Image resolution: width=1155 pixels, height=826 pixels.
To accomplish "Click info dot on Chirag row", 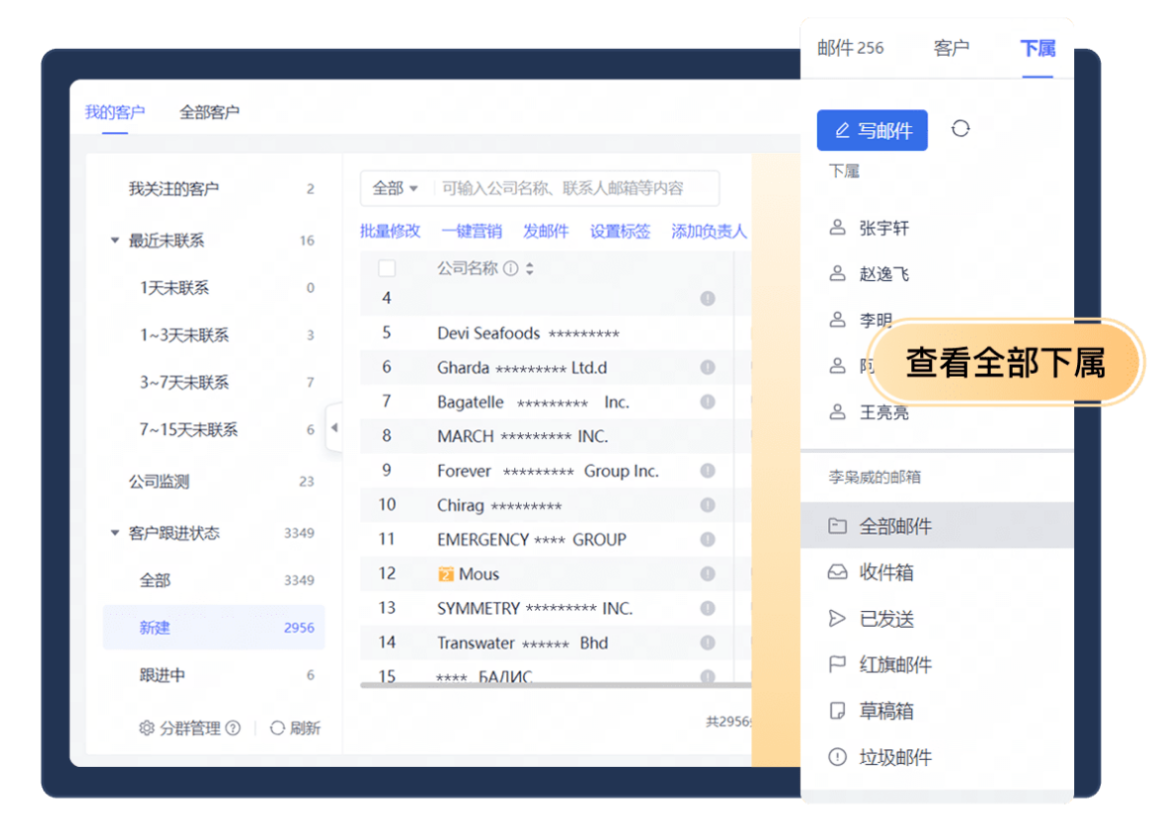I will pos(708,505).
